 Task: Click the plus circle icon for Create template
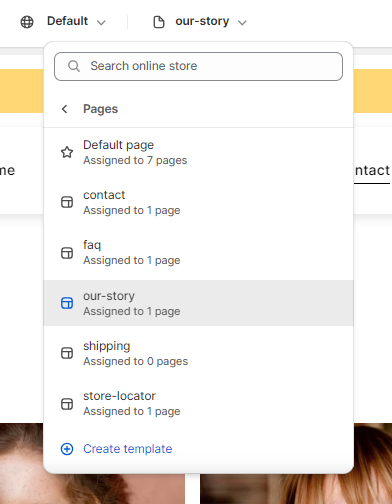point(67,449)
